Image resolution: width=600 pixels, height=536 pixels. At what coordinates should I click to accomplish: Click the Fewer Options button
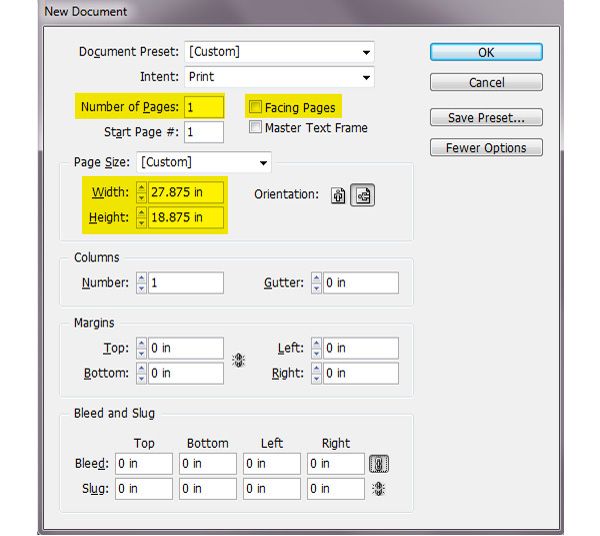[x=486, y=148]
